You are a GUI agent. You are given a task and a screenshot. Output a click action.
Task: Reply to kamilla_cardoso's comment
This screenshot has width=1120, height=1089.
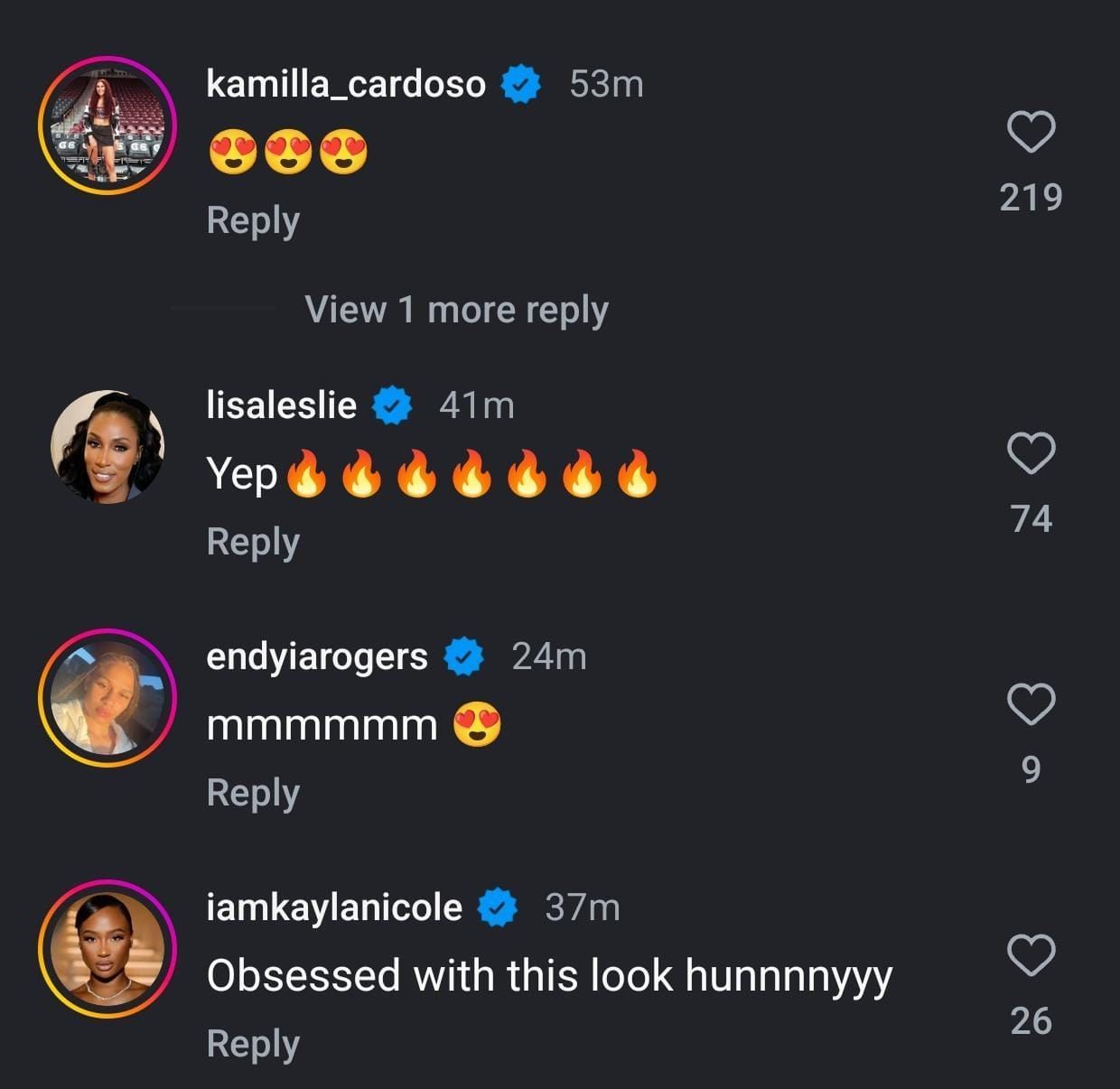click(253, 219)
